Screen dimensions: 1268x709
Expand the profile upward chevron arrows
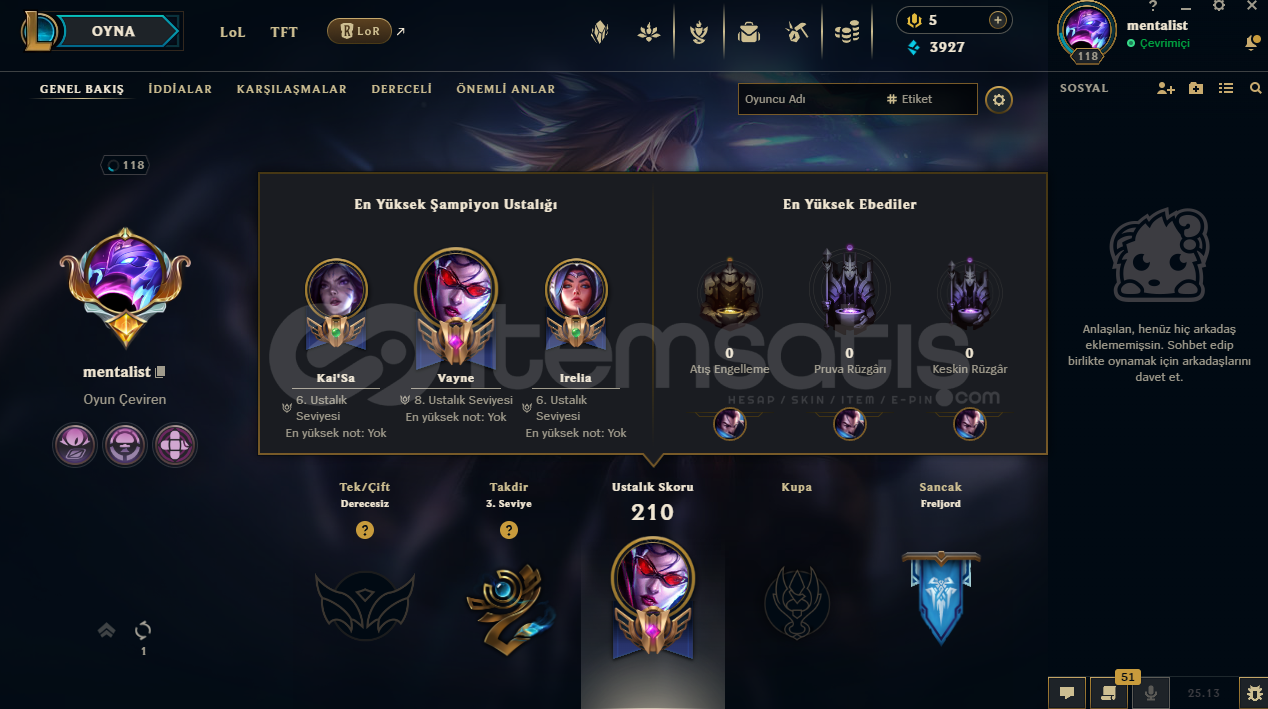107,630
